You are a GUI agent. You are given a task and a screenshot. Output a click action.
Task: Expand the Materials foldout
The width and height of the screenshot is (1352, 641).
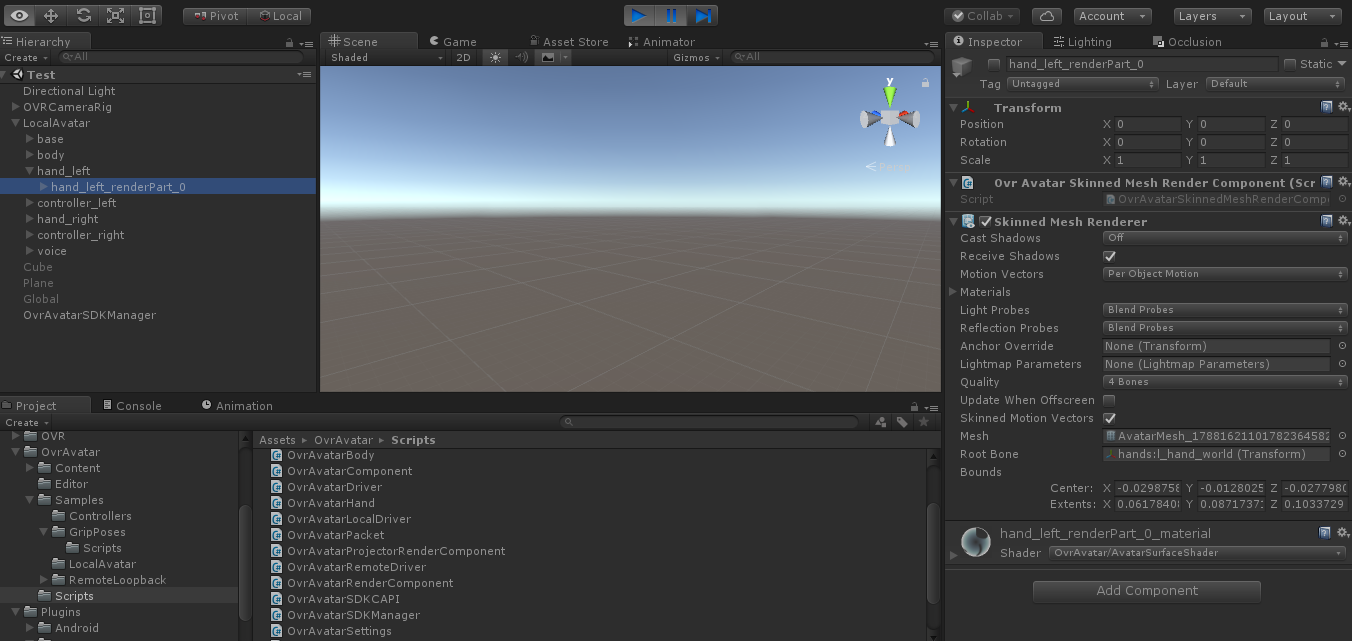tap(953, 292)
